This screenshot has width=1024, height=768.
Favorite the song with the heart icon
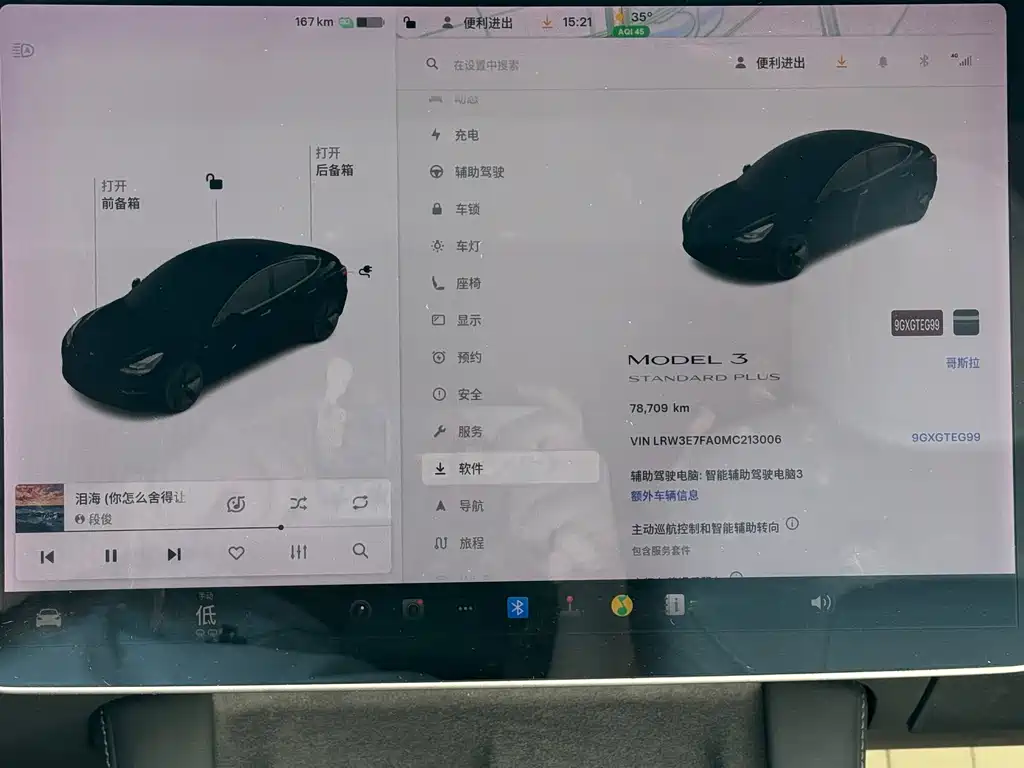[x=236, y=553]
